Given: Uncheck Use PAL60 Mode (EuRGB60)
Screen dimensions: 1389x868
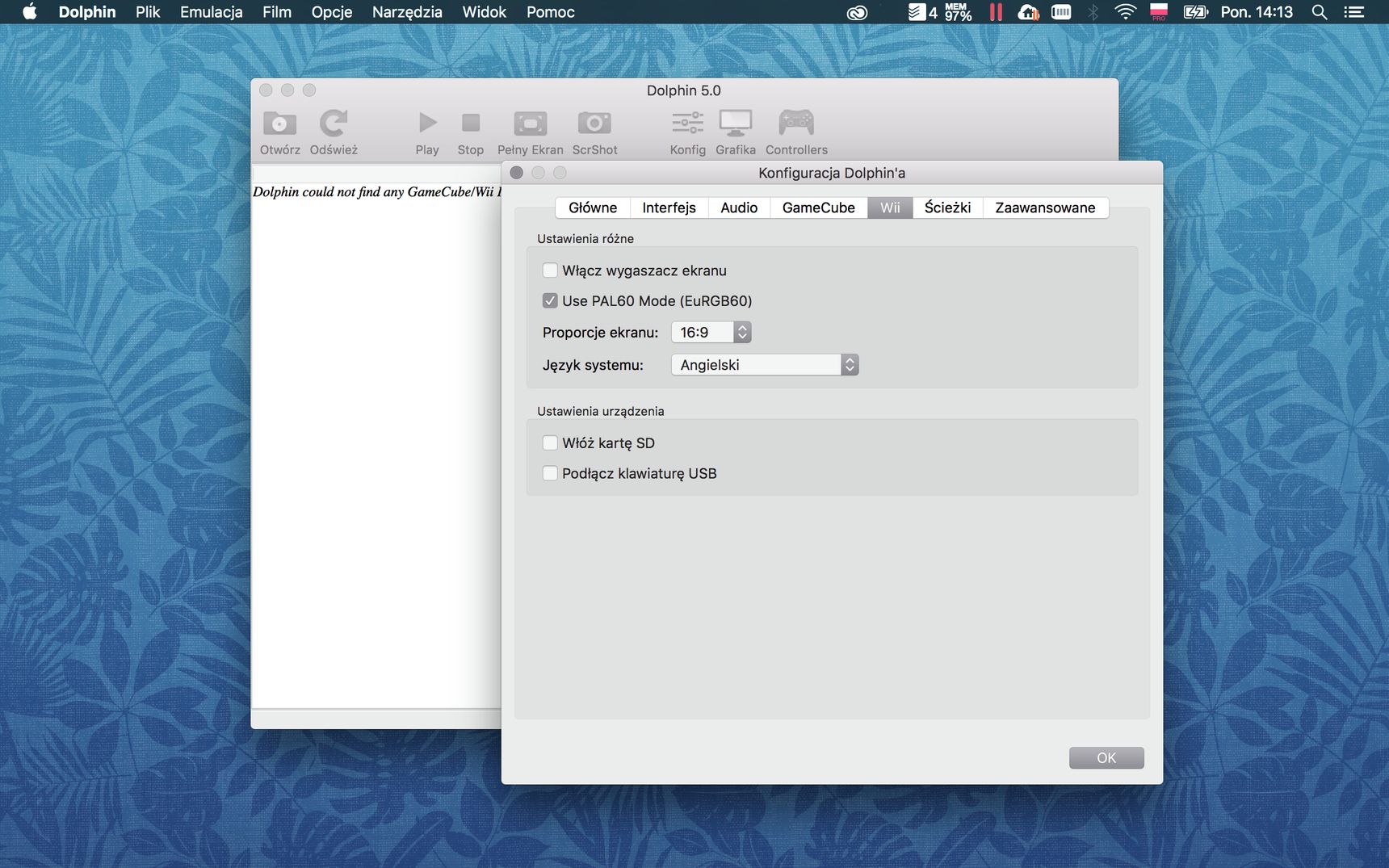Looking at the screenshot, I should (x=550, y=300).
